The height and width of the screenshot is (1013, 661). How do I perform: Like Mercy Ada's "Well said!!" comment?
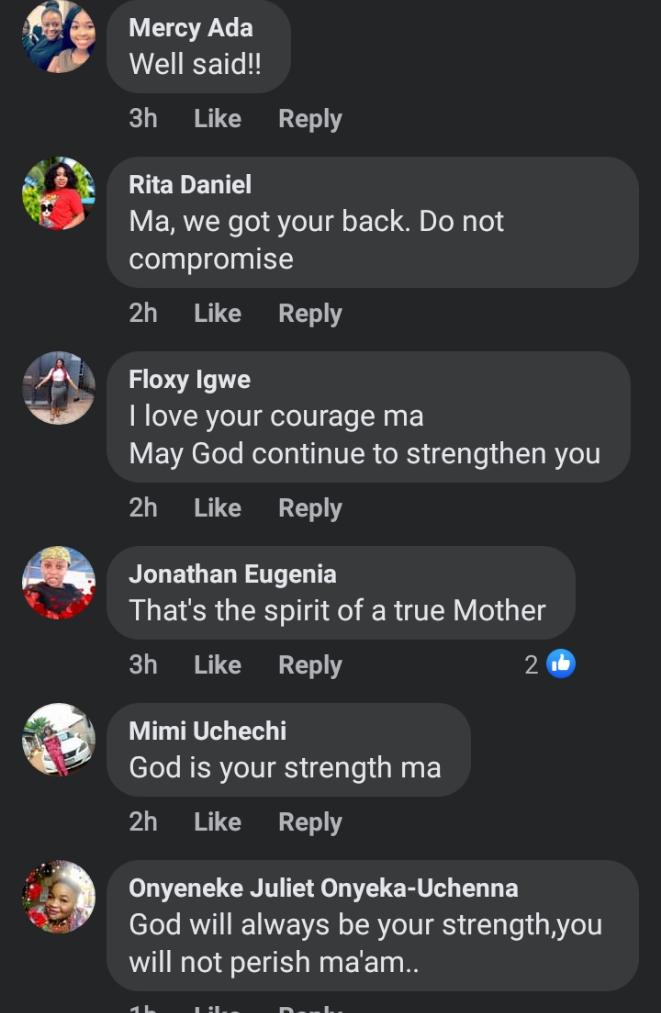coord(217,119)
